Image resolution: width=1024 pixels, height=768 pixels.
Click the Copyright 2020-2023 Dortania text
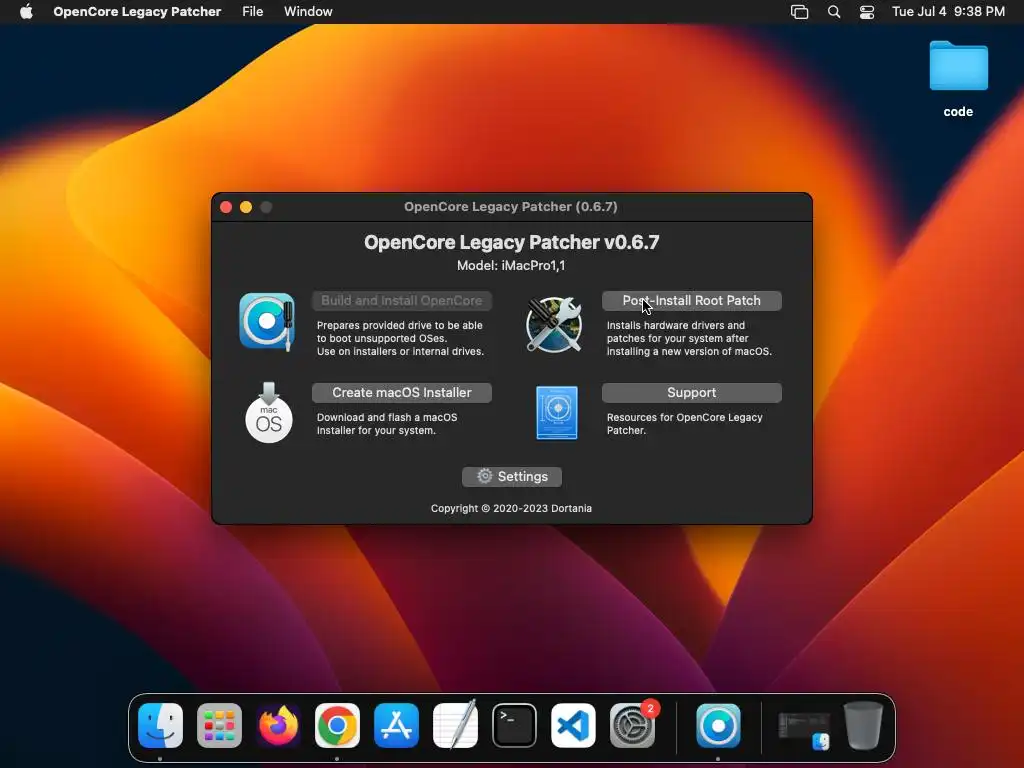coord(511,509)
